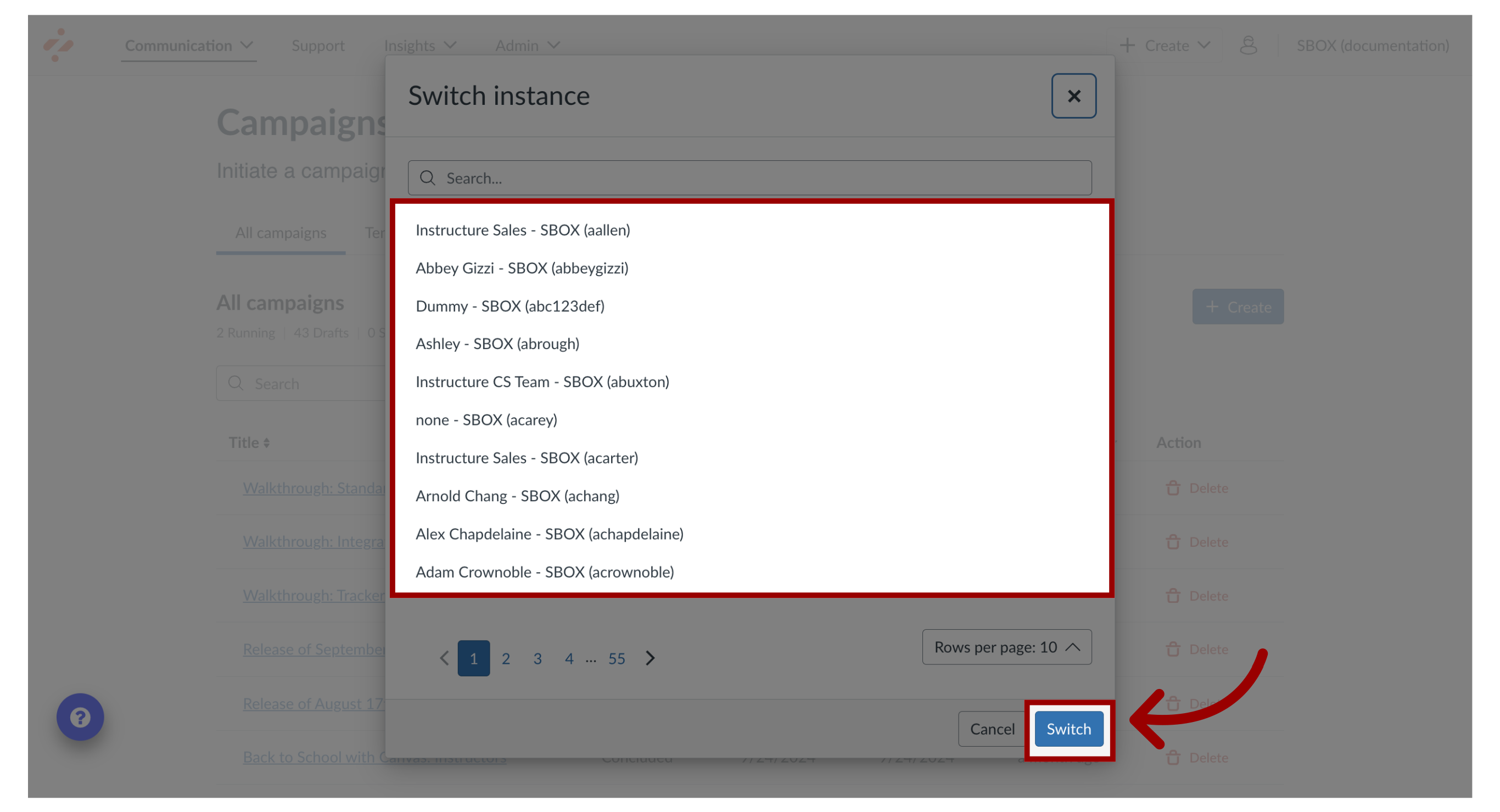
Task: Type in the instance search field
Action: 750,178
